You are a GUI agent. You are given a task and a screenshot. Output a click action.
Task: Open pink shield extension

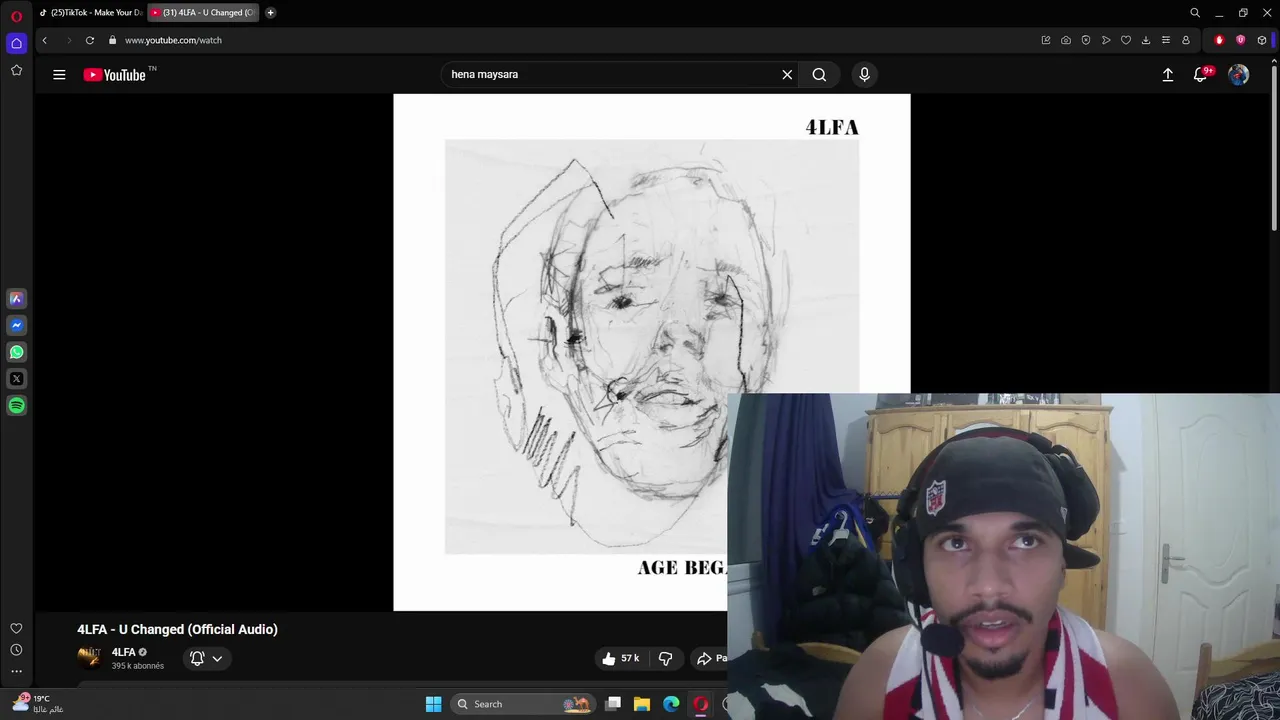pos(1241,40)
